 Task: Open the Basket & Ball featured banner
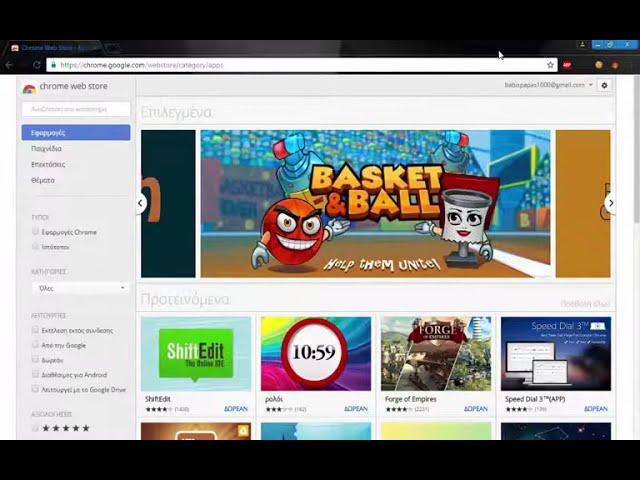click(375, 204)
